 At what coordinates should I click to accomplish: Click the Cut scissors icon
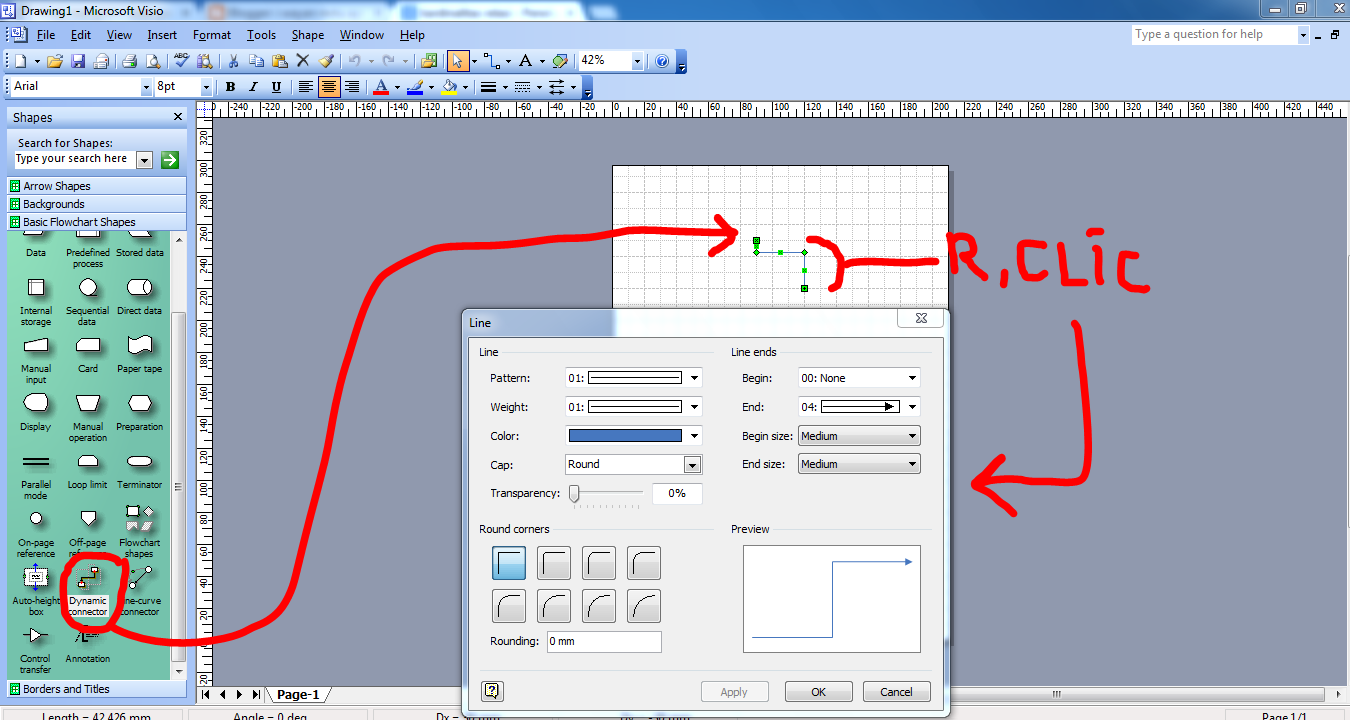pyautogui.click(x=233, y=61)
